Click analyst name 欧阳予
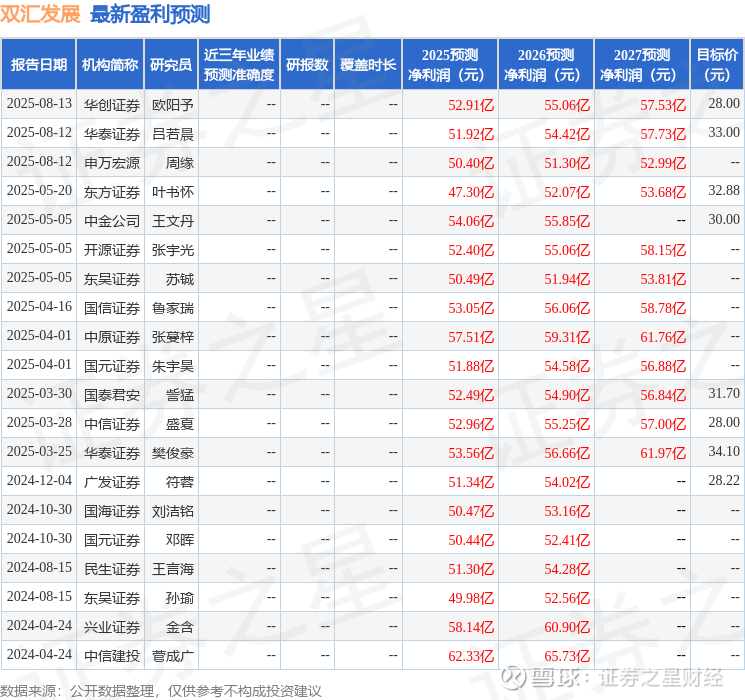This screenshot has width=745, height=700. (172, 105)
